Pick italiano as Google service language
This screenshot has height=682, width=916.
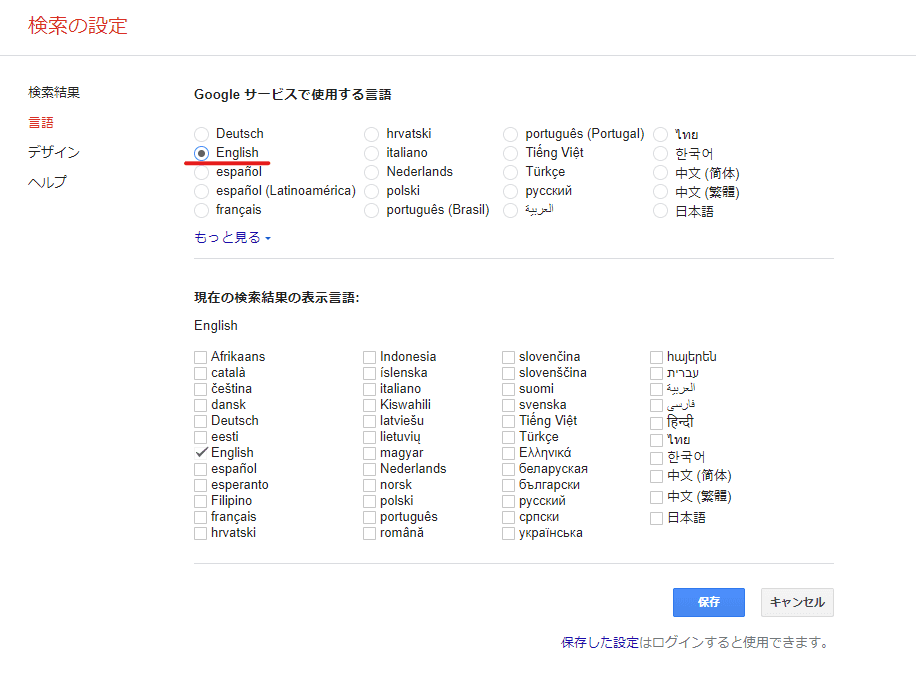pyautogui.click(x=371, y=153)
